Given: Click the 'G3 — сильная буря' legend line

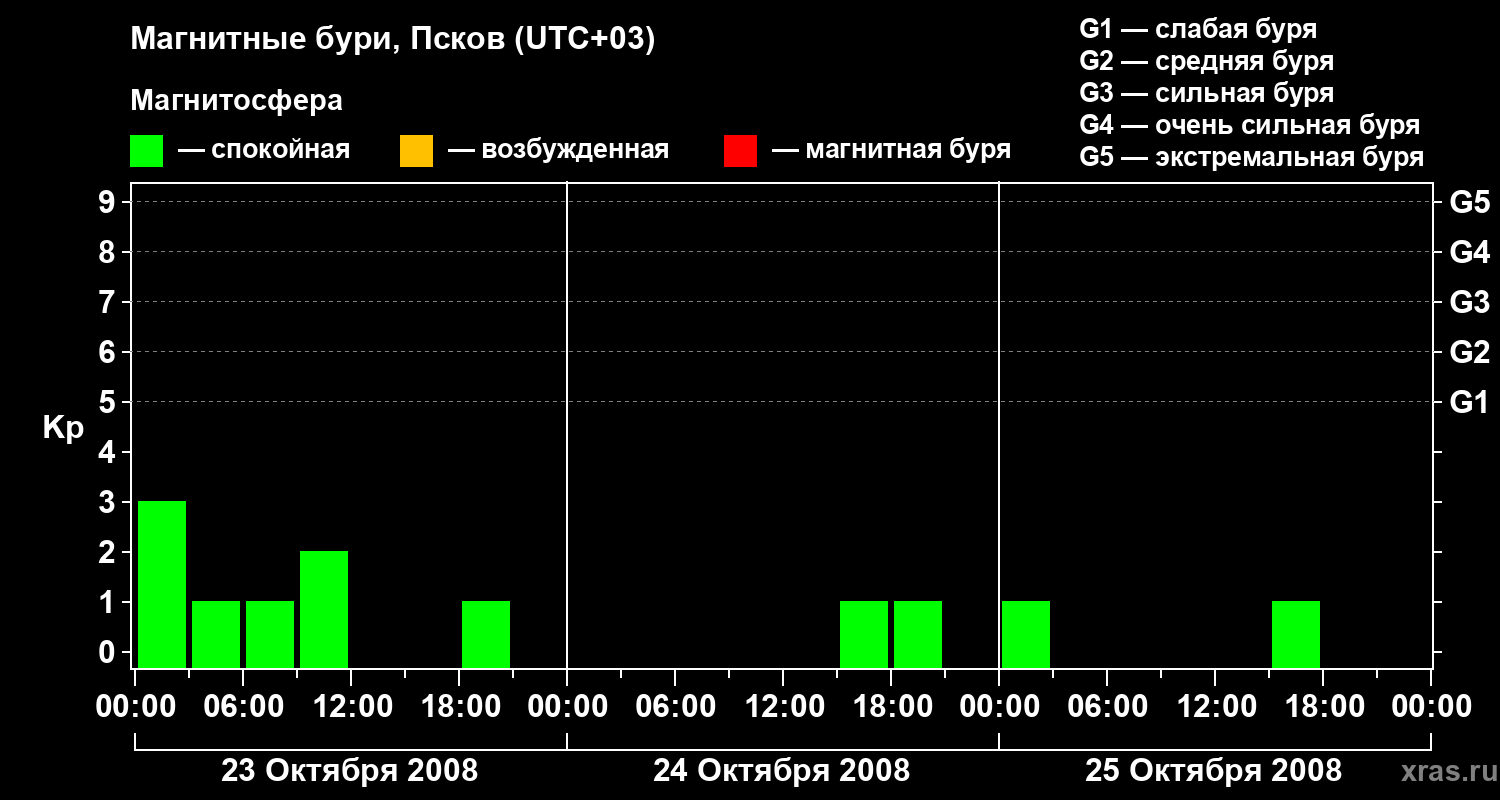Looking at the screenshot, I should [x=1206, y=93].
